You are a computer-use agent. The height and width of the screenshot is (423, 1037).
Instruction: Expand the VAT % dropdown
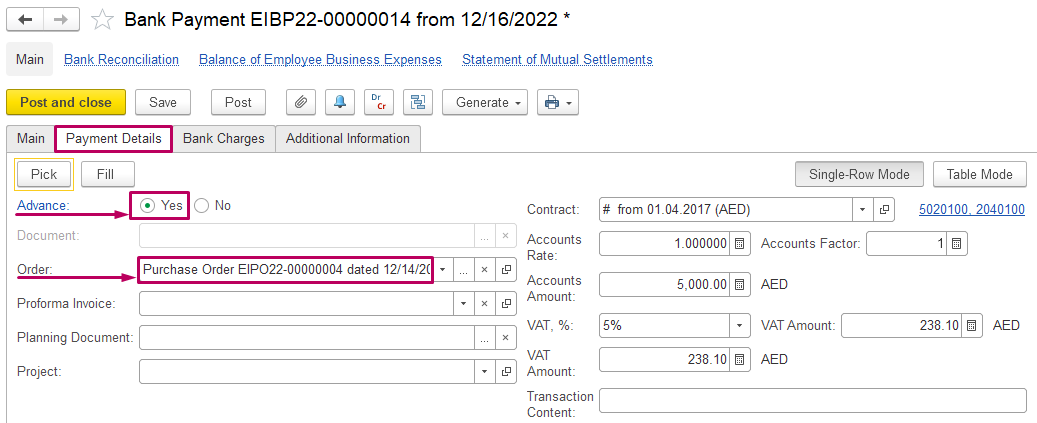[x=739, y=325]
